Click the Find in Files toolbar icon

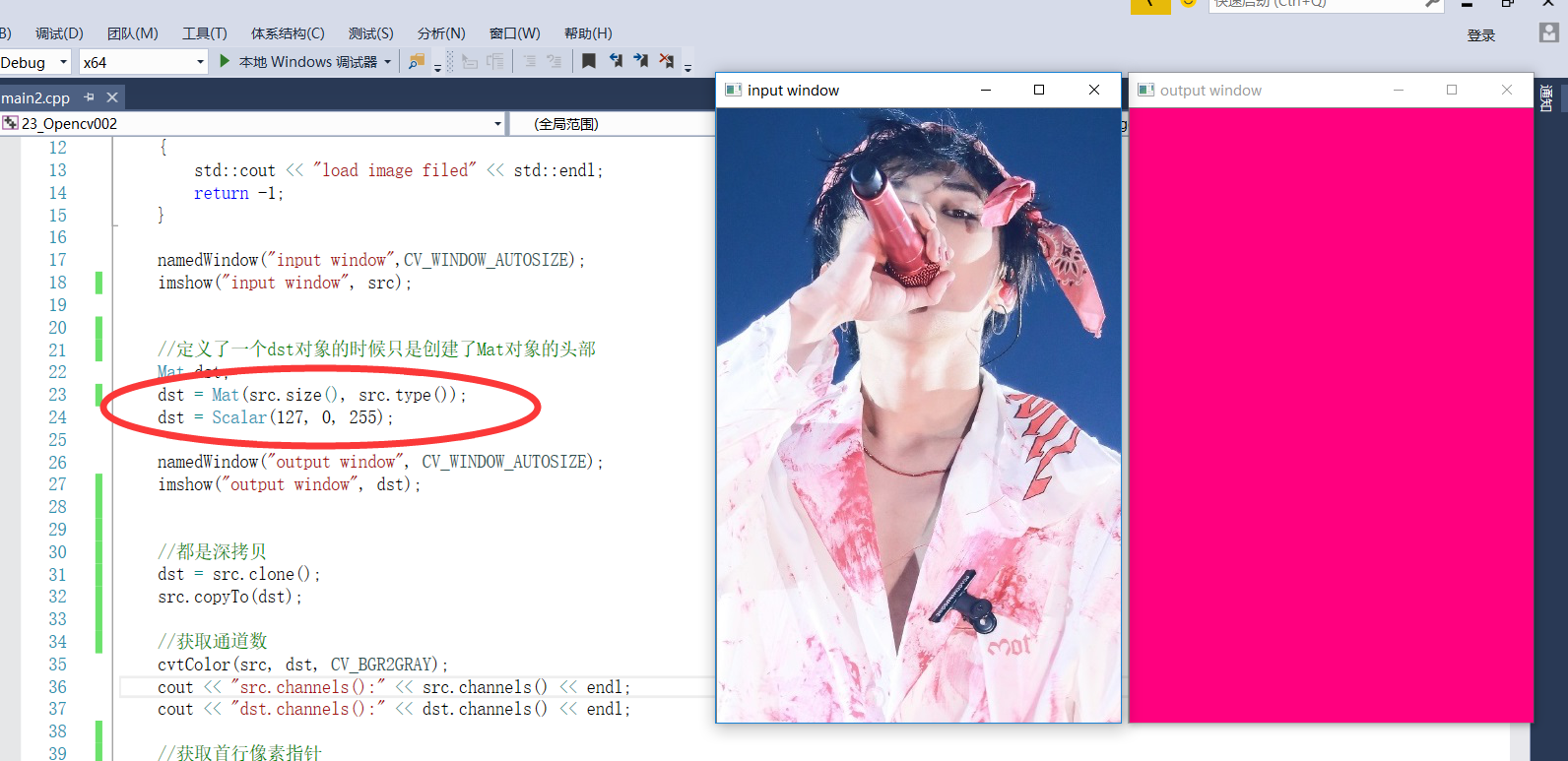(417, 61)
